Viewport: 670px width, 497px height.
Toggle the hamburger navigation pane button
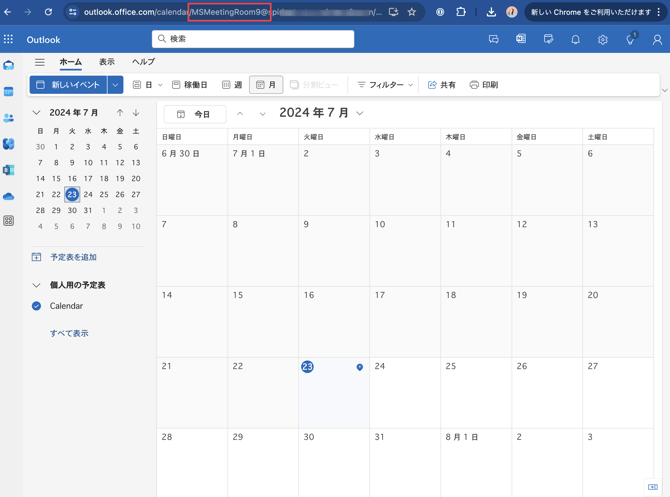pyautogui.click(x=40, y=62)
